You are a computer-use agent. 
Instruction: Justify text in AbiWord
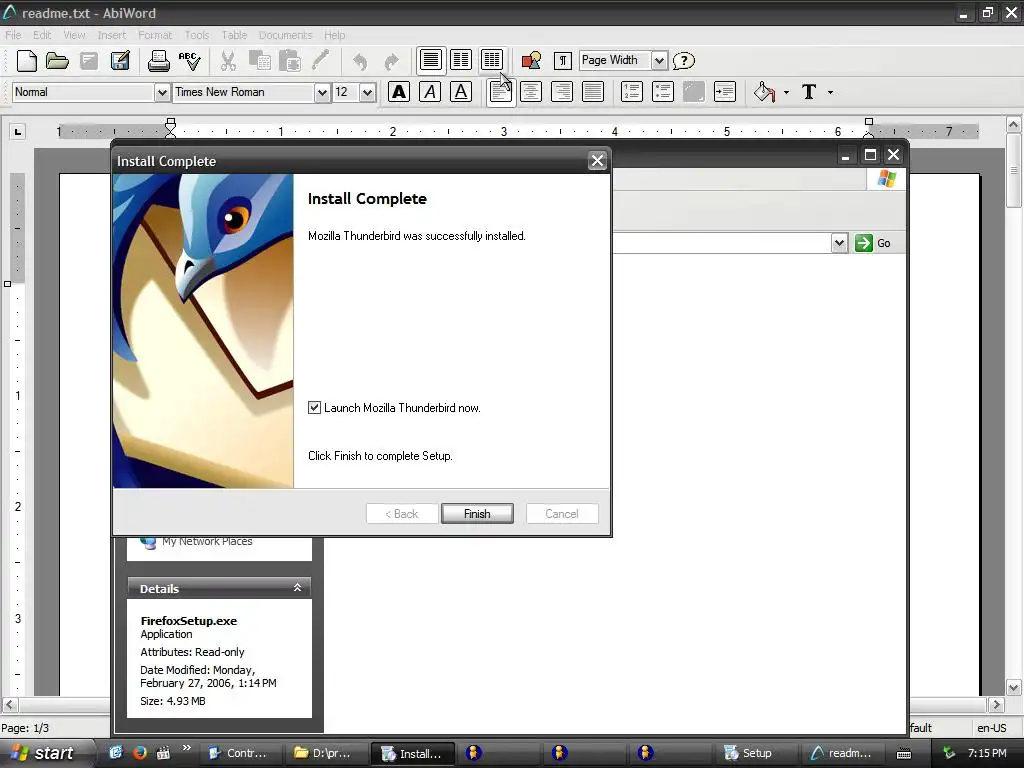tap(593, 92)
